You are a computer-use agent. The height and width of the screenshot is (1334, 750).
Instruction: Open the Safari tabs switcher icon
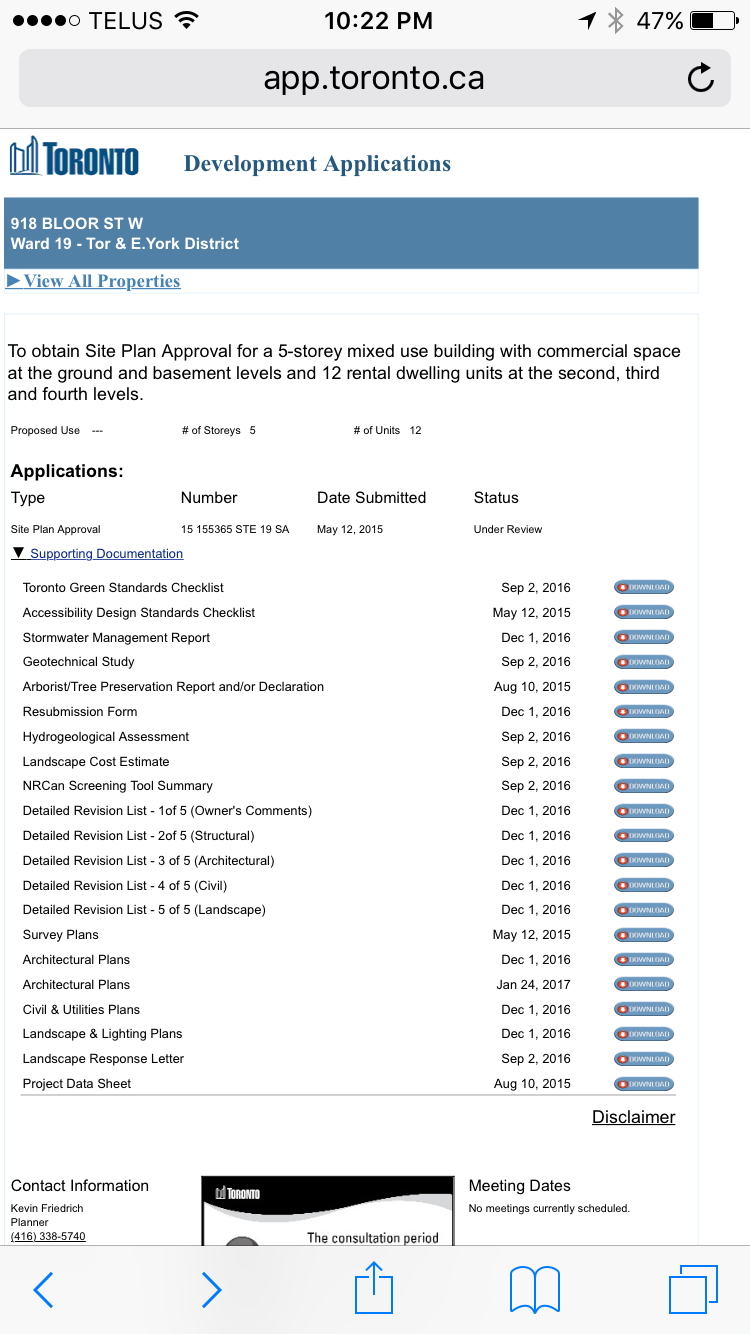coord(693,1289)
